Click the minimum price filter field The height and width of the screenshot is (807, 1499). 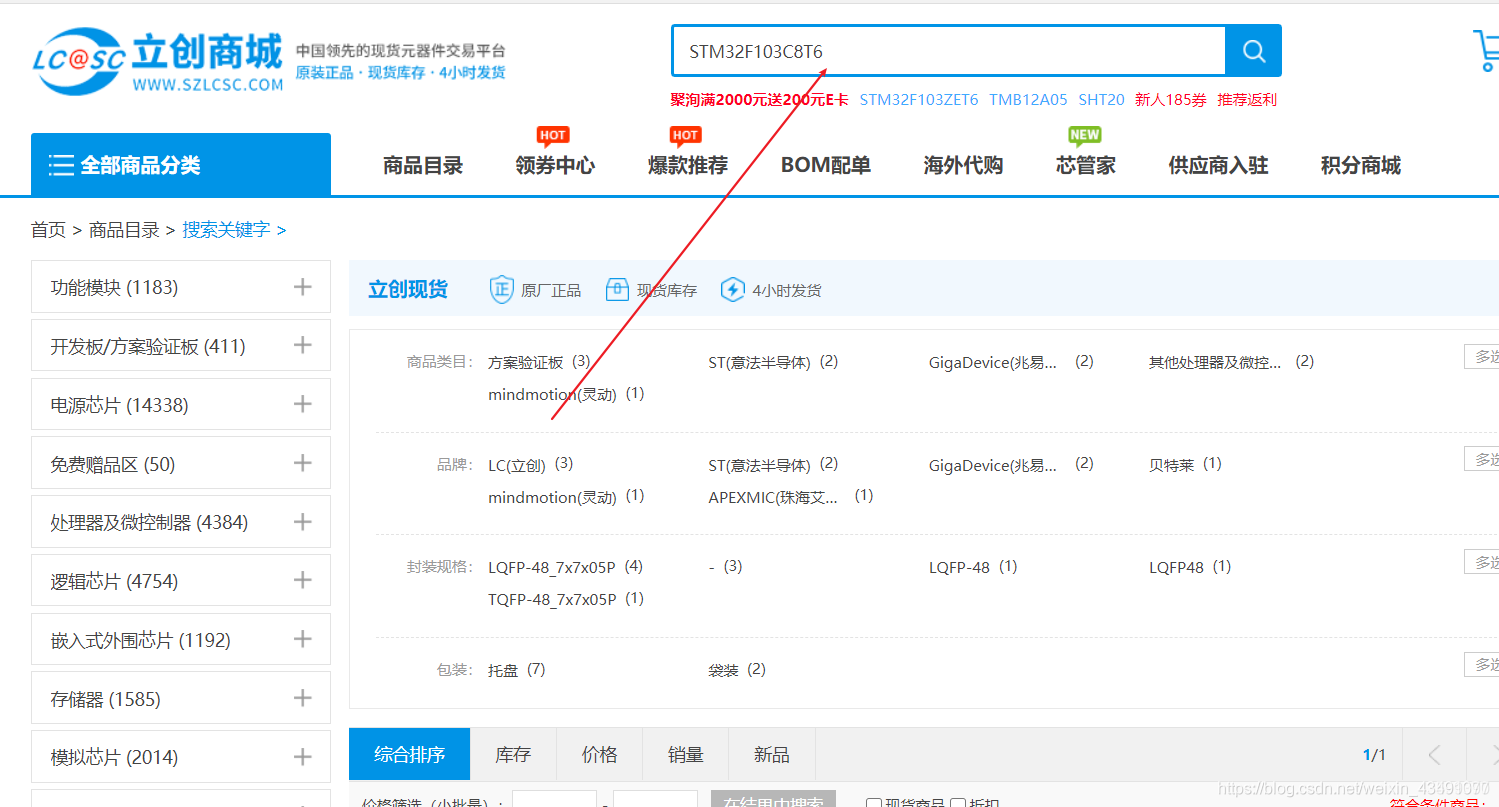(x=554, y=799)
